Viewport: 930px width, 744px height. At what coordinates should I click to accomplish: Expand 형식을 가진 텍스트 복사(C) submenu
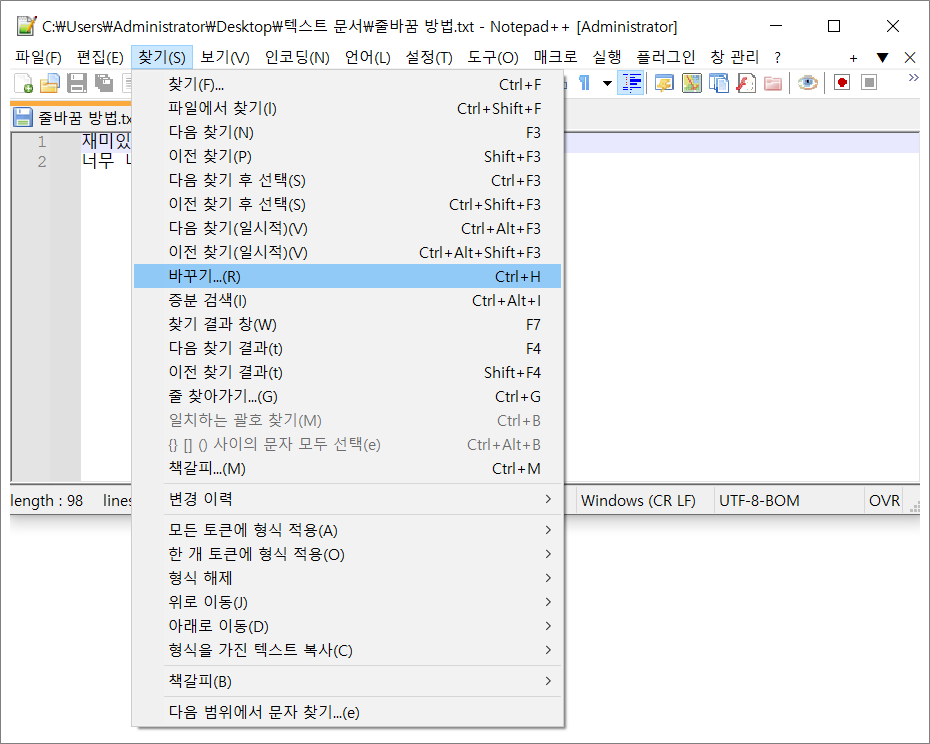[x=348, y=650]
